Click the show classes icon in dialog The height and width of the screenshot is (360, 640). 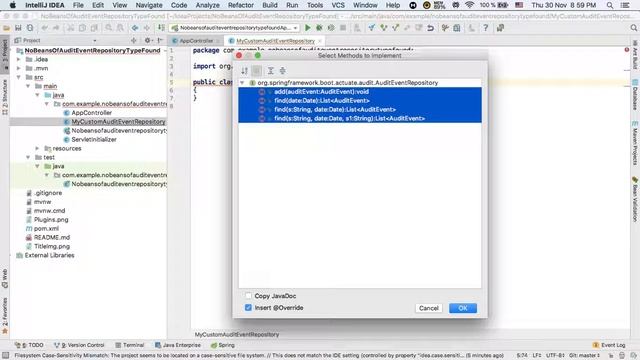click(x=257, y=71)
